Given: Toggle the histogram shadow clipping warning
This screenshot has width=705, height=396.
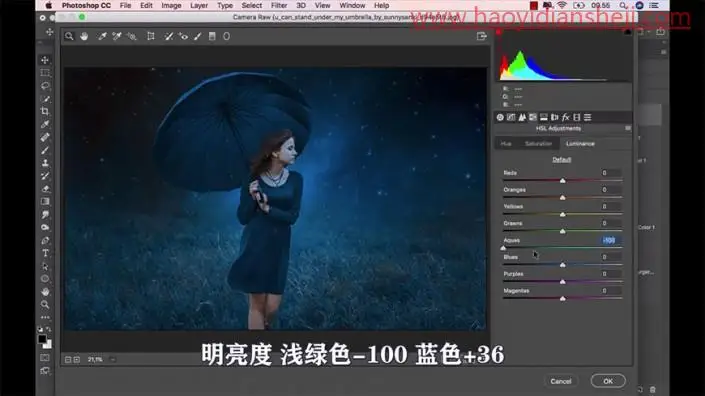Looking at the screenshot, I should [498, 32].
